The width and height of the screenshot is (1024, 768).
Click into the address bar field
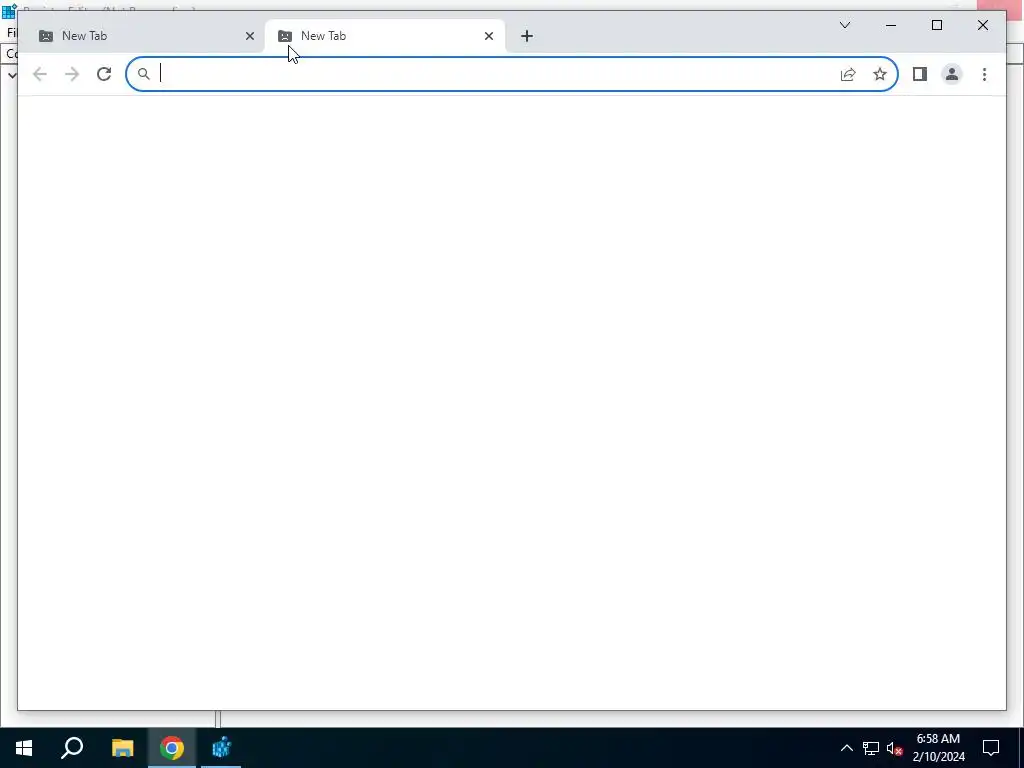tap(511, 74)
